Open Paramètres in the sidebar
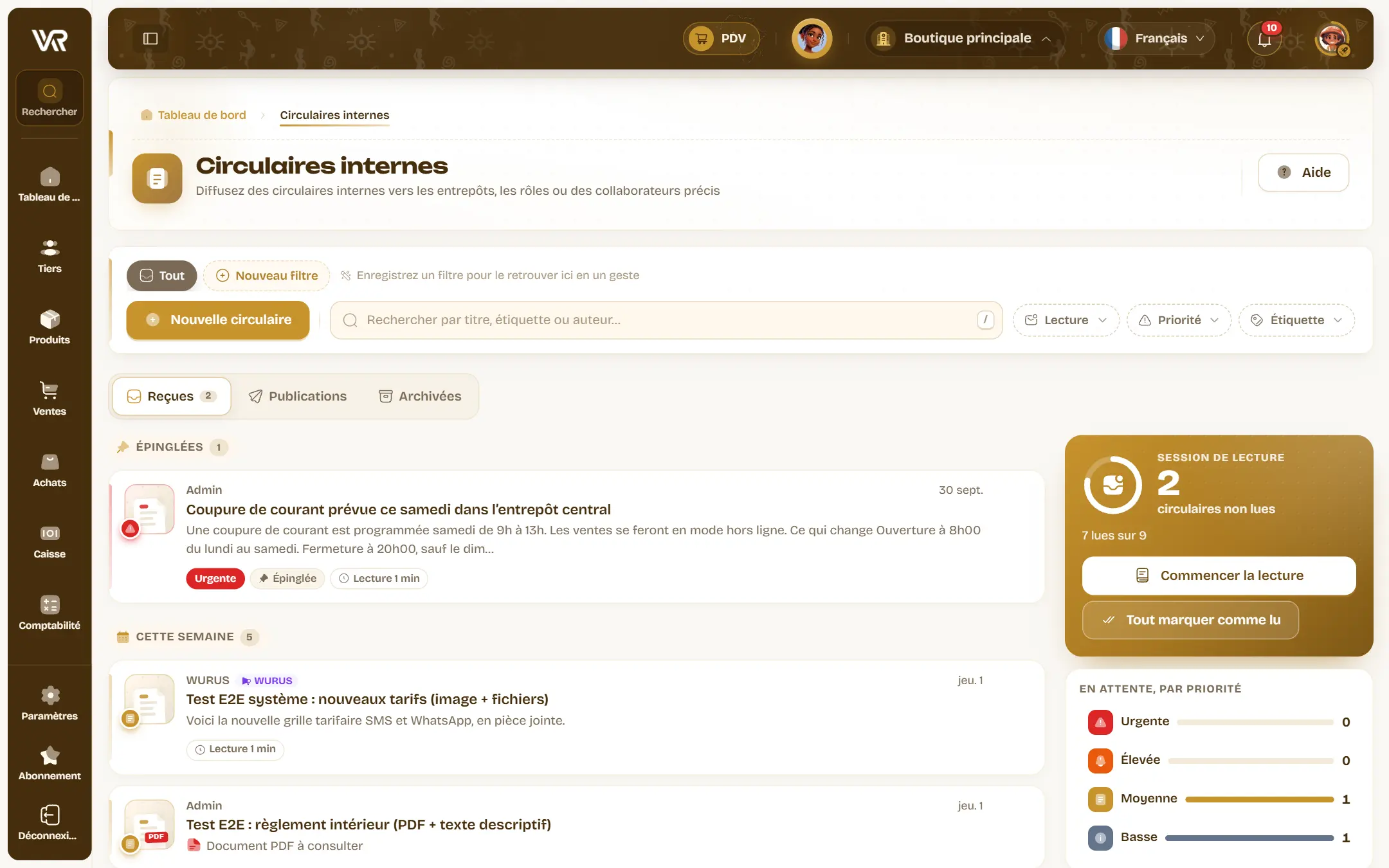 coord(50,703)
